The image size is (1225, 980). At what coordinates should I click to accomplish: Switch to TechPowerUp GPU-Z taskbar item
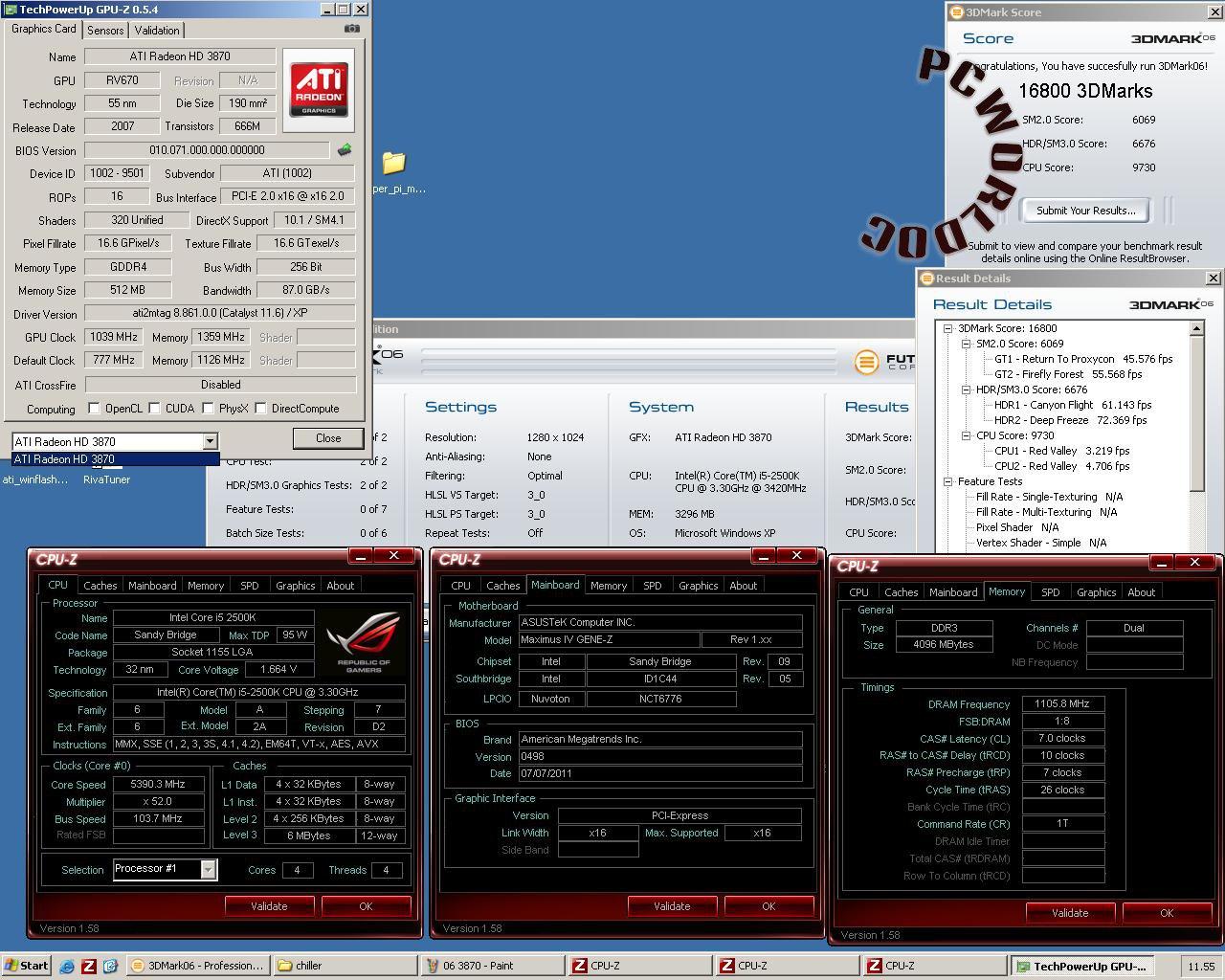(1081, 966)
